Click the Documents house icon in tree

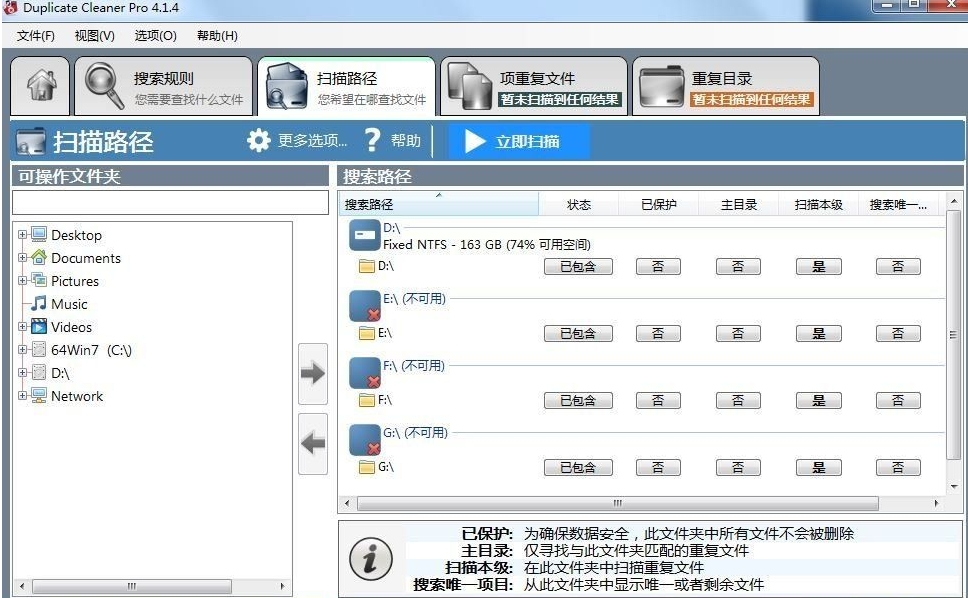tap(39, 257)
